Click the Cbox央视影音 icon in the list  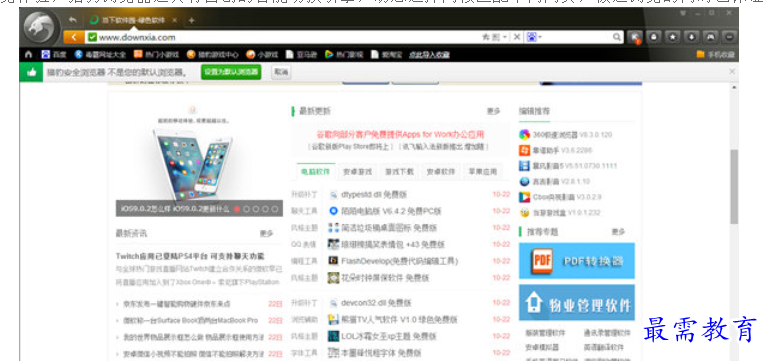pos(524,197)
